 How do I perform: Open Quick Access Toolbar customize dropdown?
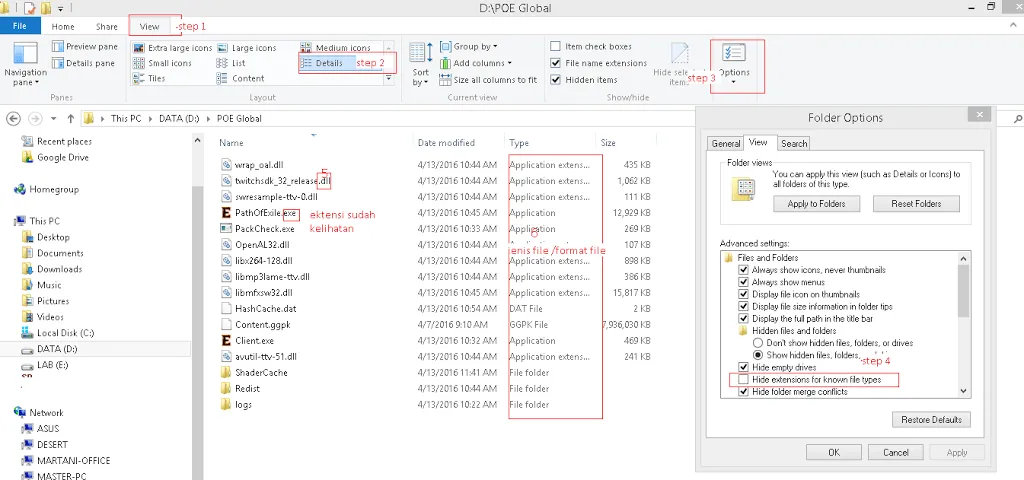click(61, 8)
